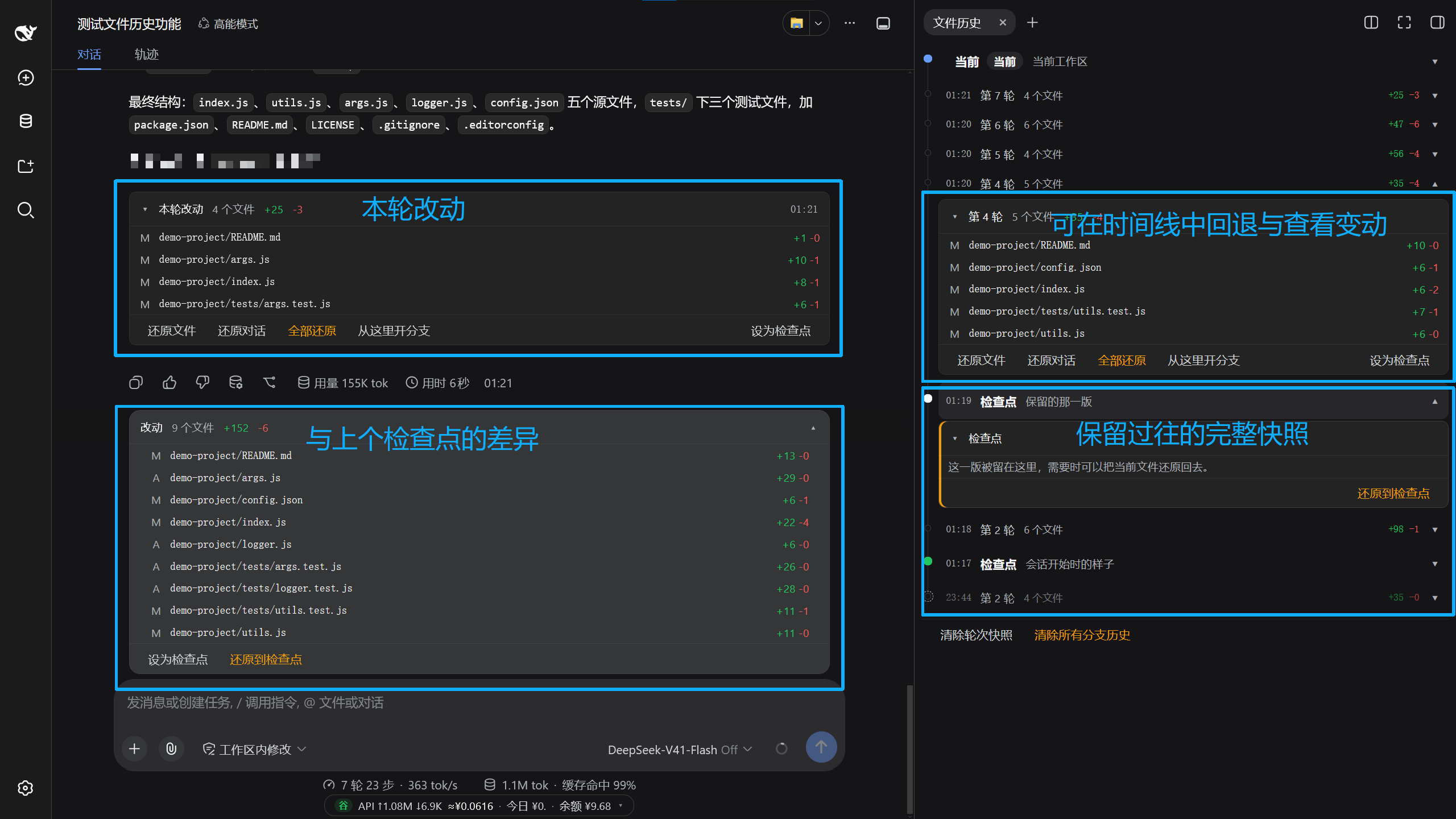Open dropdown arrow beside folder icon
Viewport: 1456px width, 819px height.
(x=818, y=23)
